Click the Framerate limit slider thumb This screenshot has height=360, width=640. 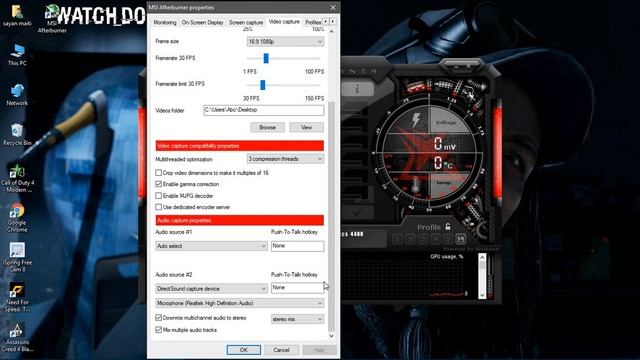(x=262, y=84)
